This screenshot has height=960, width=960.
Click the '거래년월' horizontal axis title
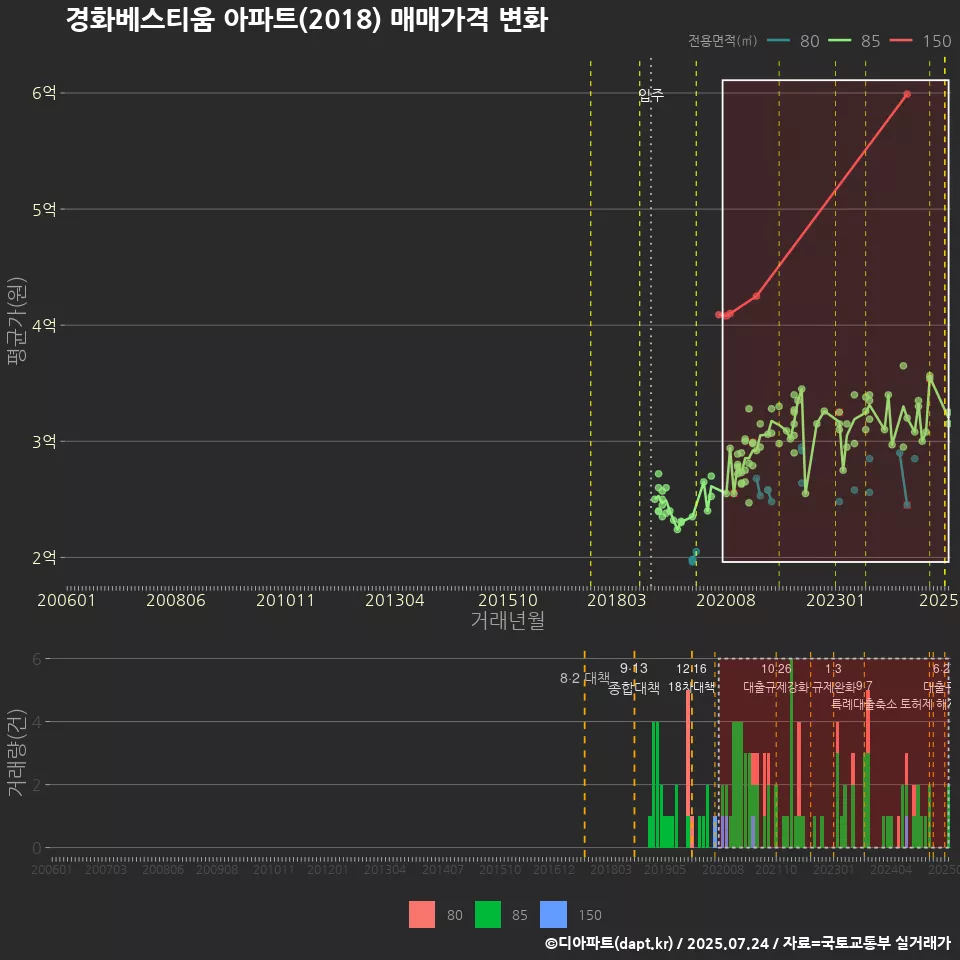[x=508, y=620]
